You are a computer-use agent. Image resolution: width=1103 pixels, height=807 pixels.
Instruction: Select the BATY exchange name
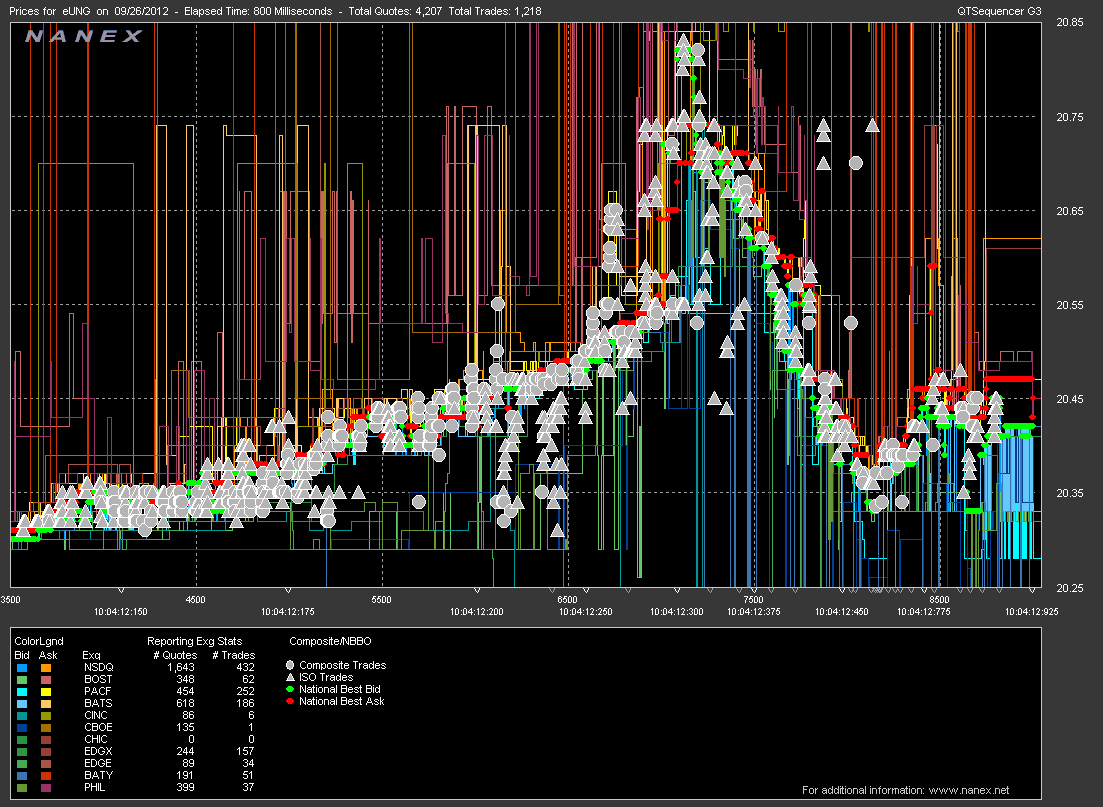(x=98, y=775)
